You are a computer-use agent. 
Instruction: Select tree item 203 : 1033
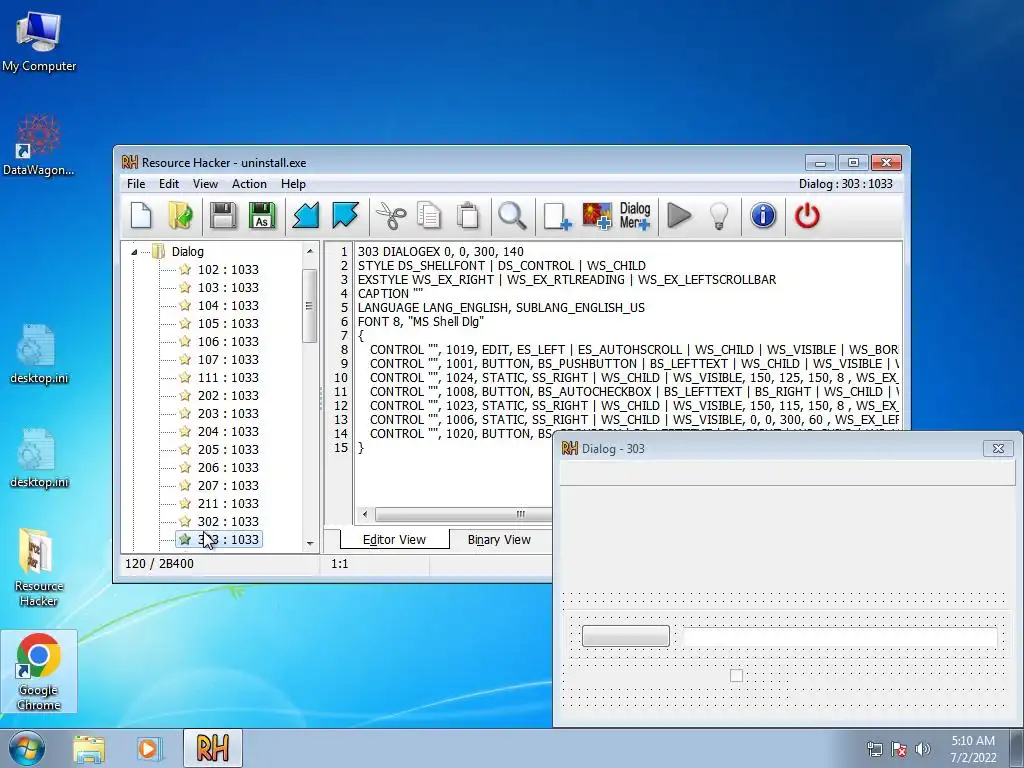pyautogui.click(x=228, y=413)
